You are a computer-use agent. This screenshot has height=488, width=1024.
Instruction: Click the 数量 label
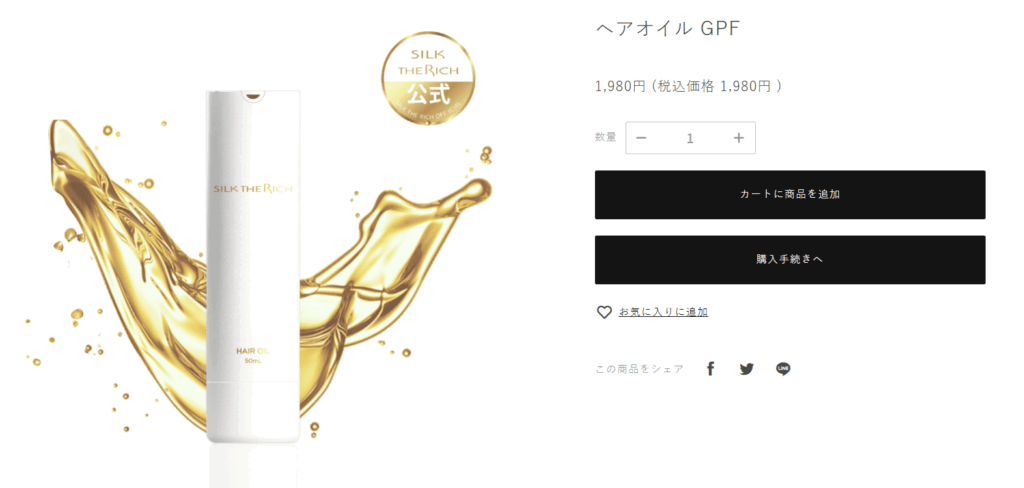click(605, 137)
